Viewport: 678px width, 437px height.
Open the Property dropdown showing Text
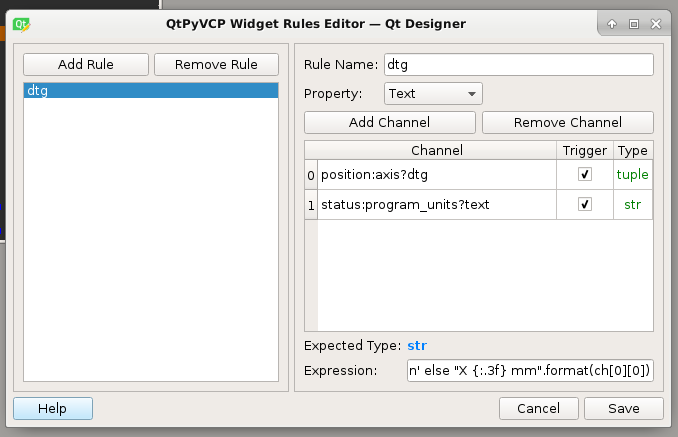click(433, 94)
